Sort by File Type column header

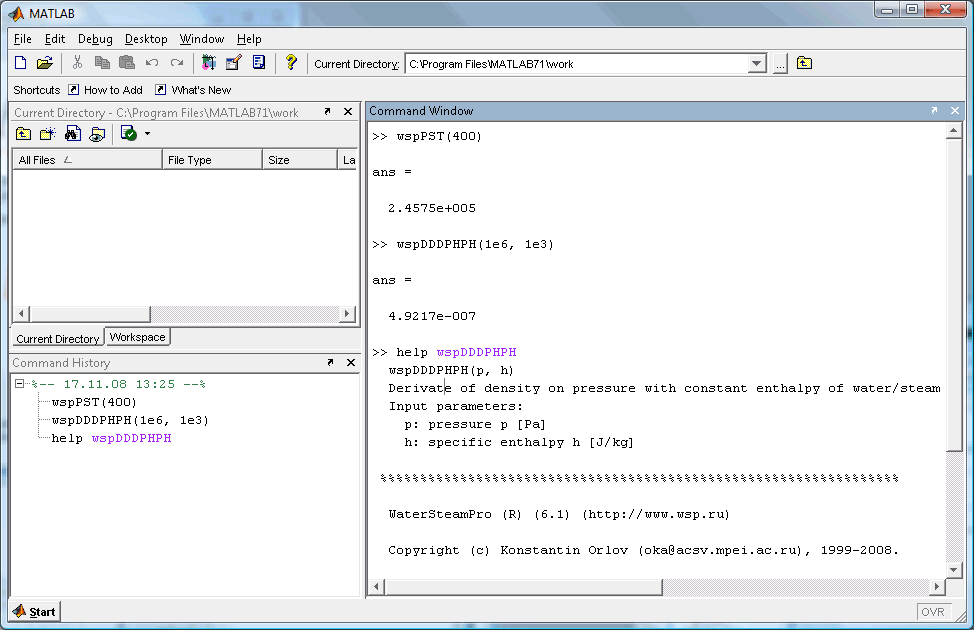click(x=212, y=160)
